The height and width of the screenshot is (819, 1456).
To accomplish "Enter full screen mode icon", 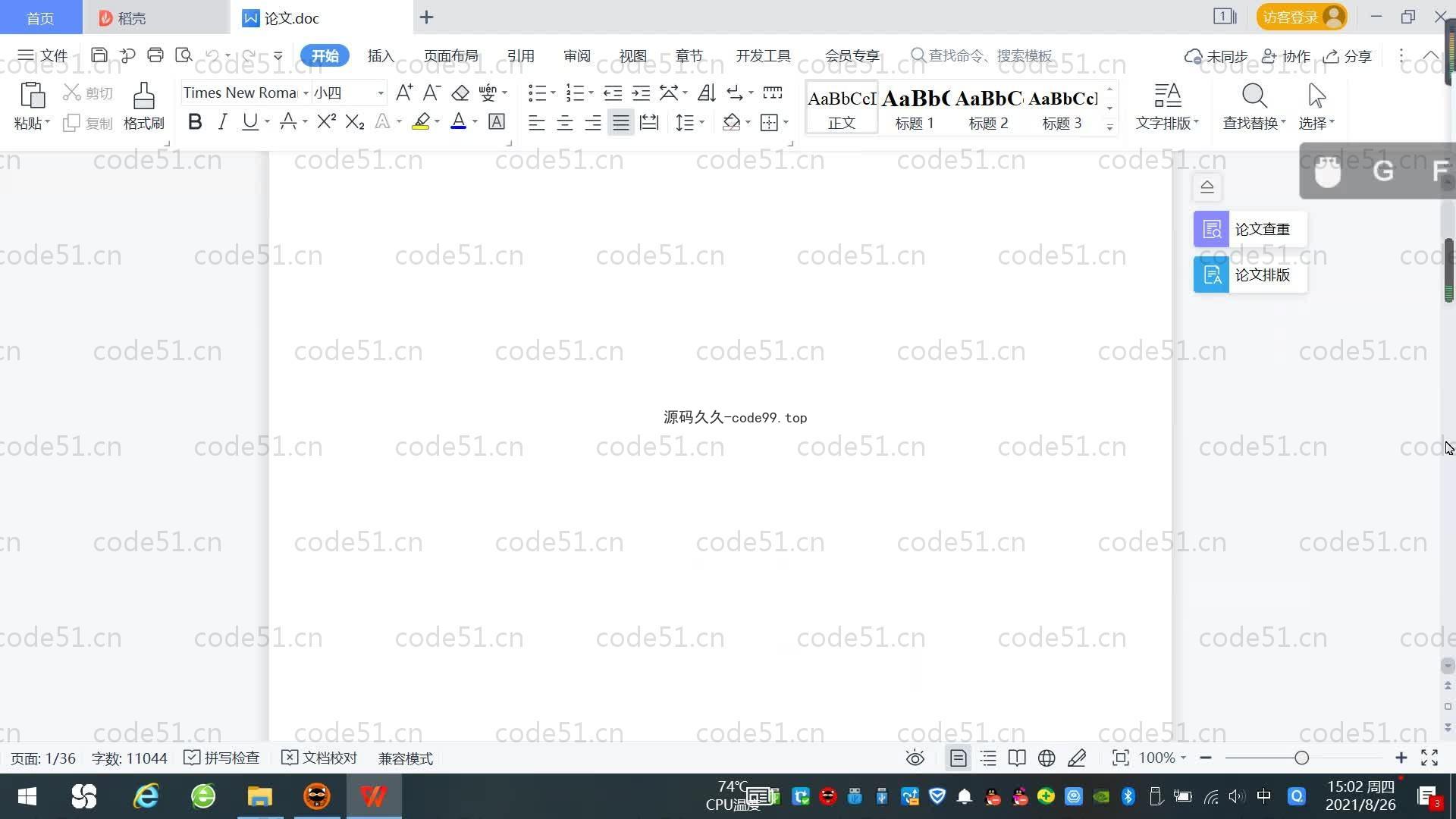I will pyautogui.click(x=1429, y=758).
